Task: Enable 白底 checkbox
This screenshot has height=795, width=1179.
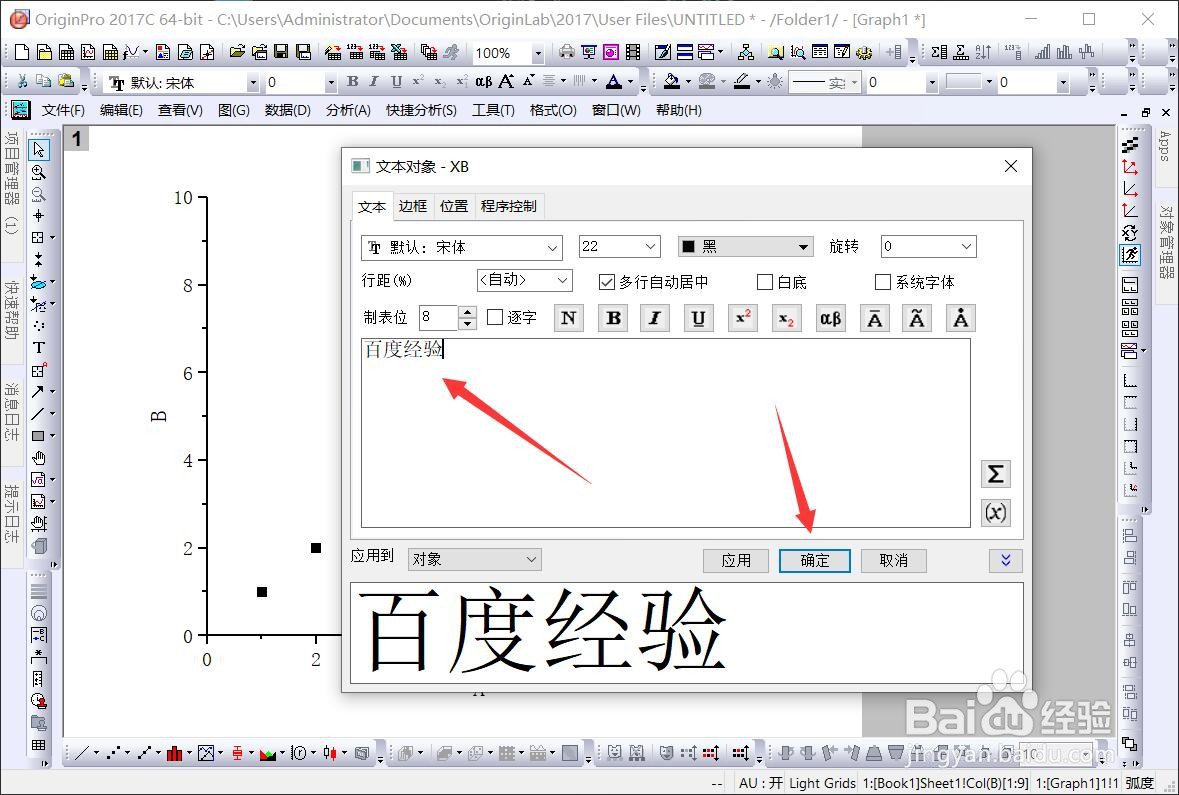Action: click(x=765, y=282)
